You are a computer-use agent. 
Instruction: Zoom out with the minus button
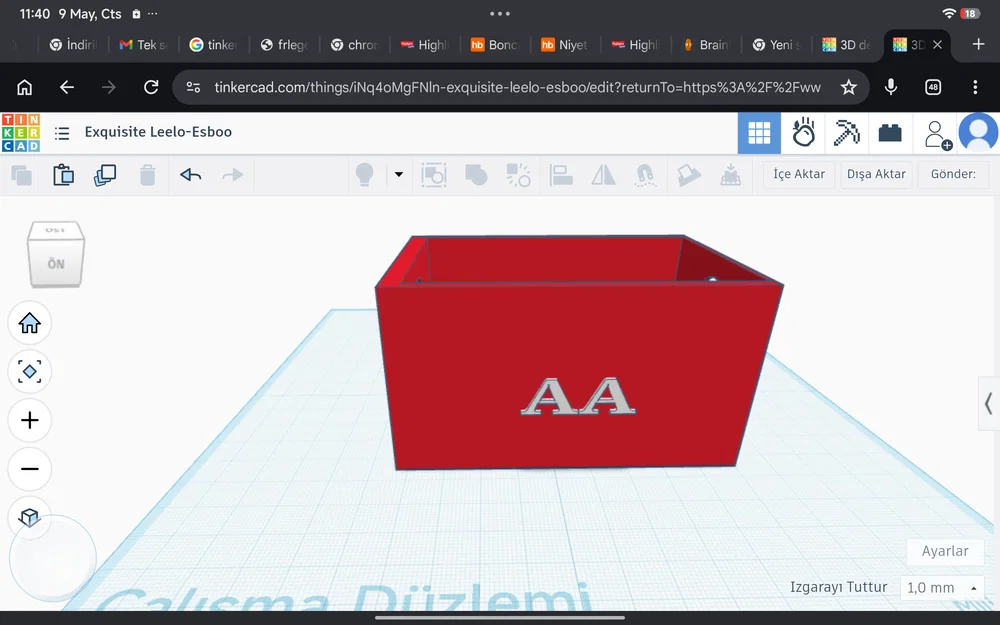(x=29, y=469)
